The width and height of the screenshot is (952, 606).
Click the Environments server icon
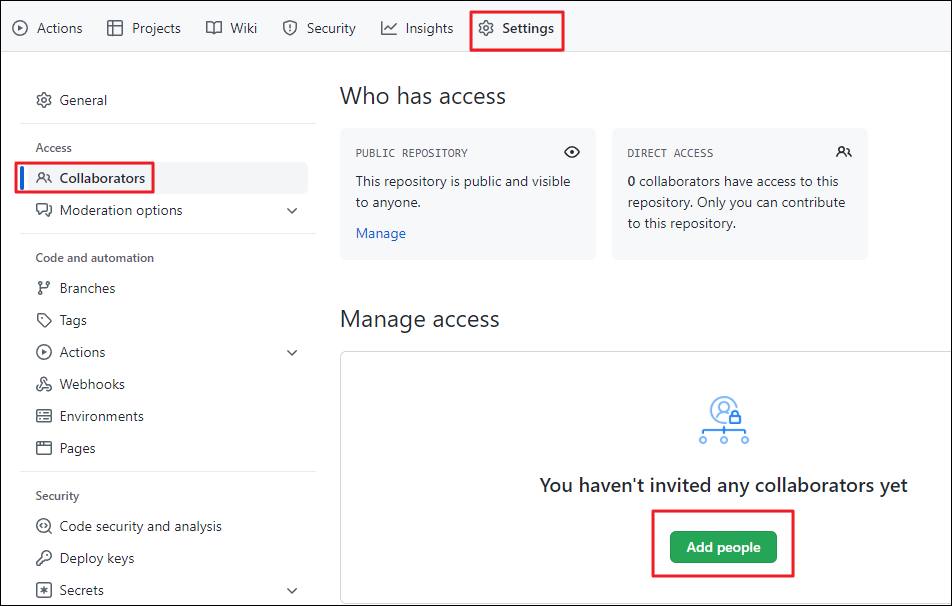click(x=44, y=416)
